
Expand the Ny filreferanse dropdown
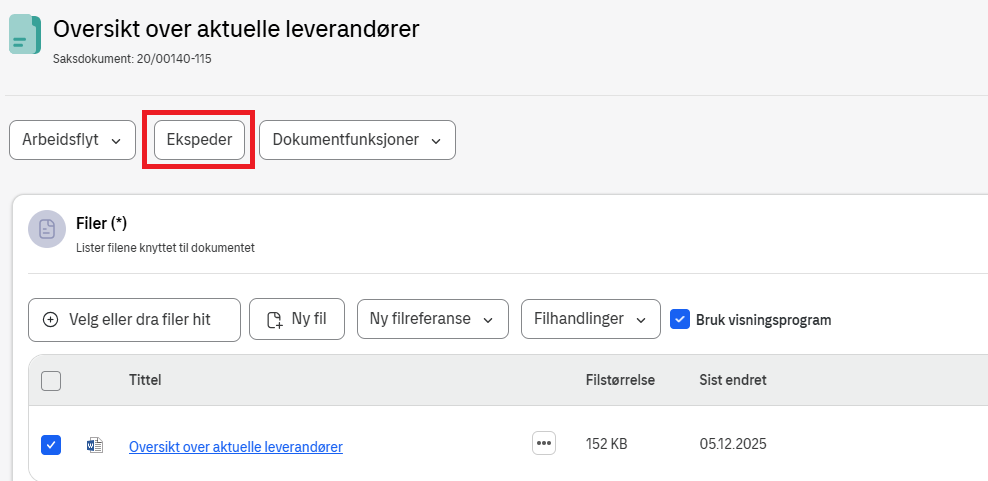point(432,320)
